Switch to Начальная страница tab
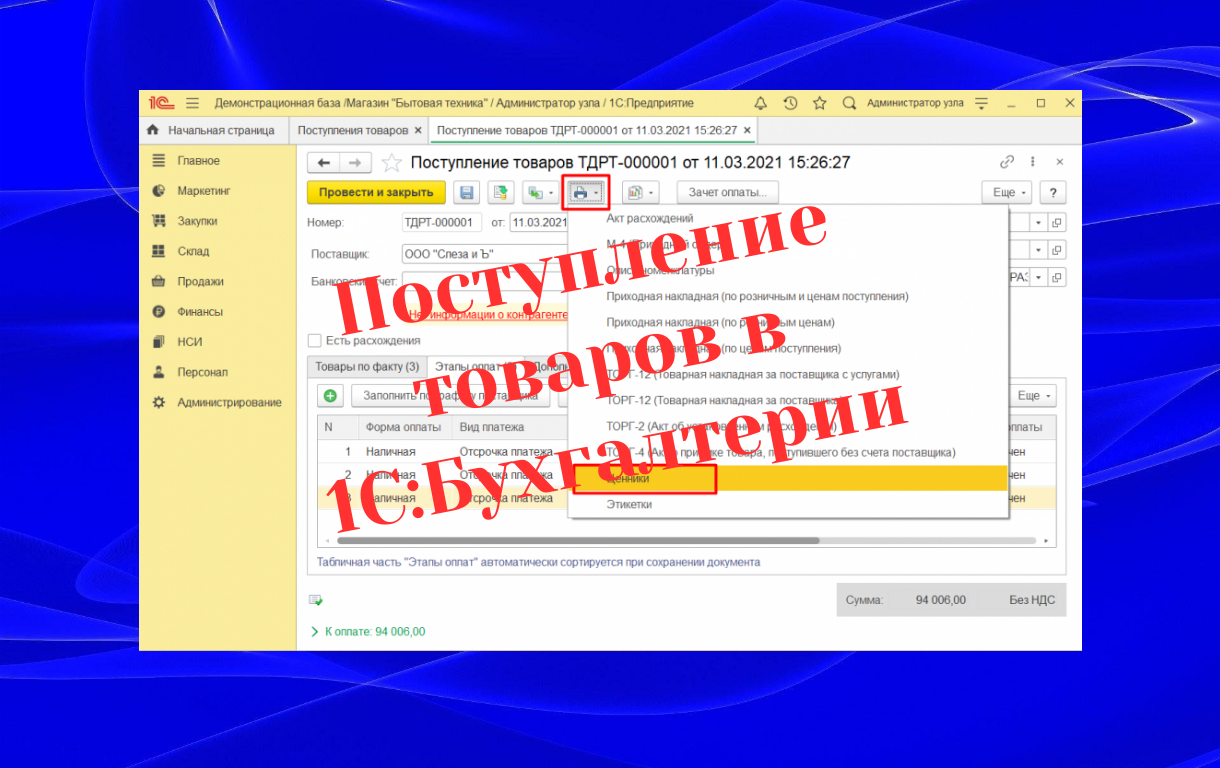Viewport: 1220px width, 768px height. click(212, 130)
